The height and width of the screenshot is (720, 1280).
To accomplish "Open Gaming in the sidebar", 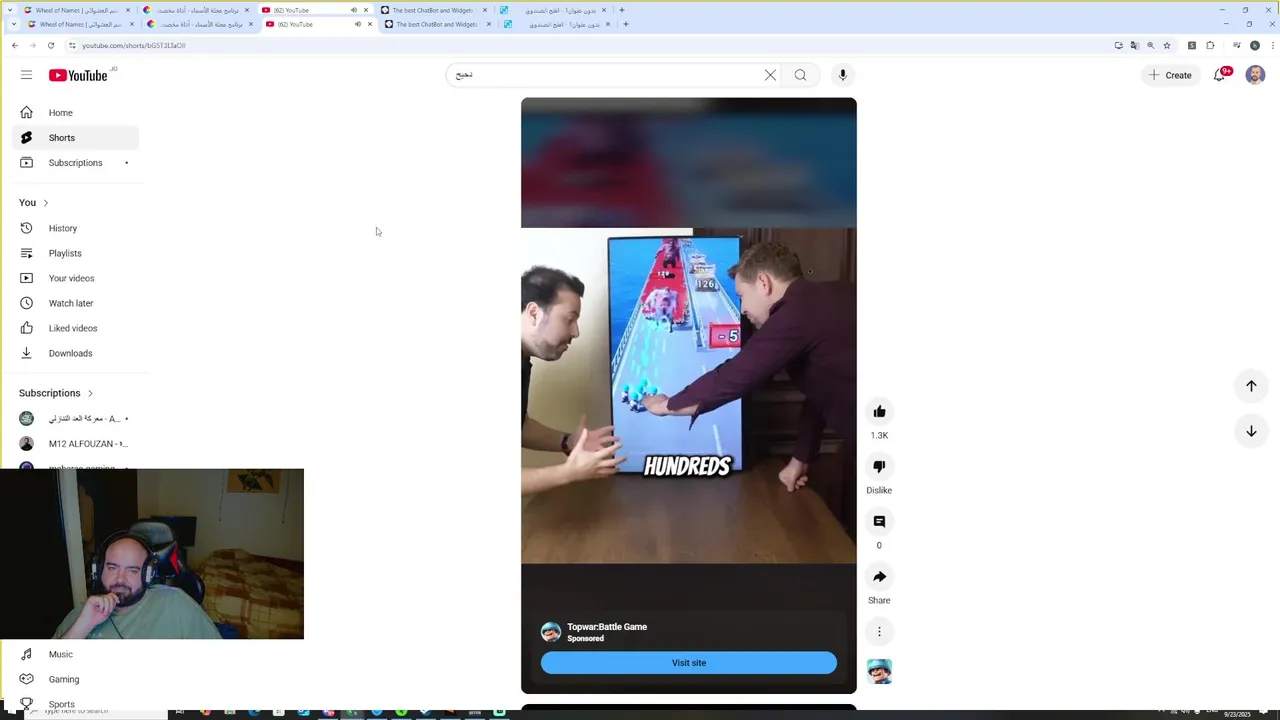I will (x=75, y=679).
